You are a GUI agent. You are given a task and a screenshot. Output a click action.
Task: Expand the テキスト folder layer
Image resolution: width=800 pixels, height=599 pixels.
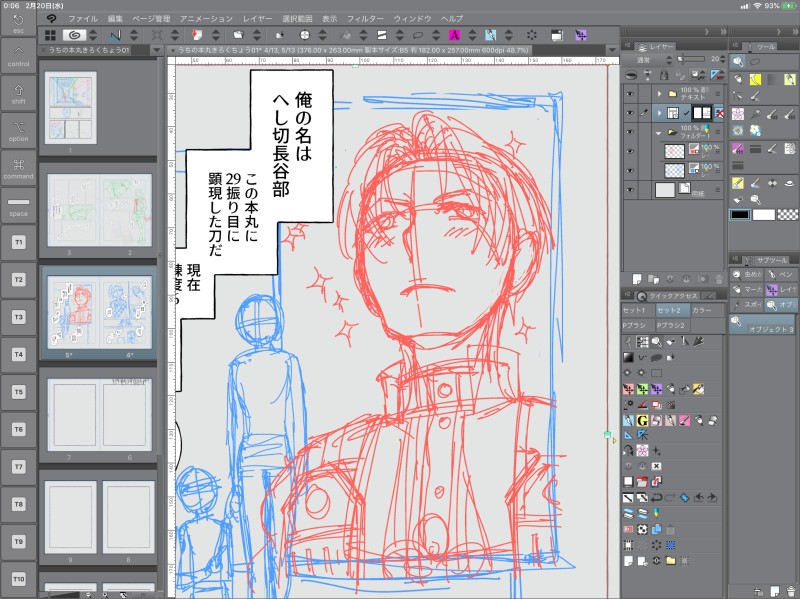[659, 94]
